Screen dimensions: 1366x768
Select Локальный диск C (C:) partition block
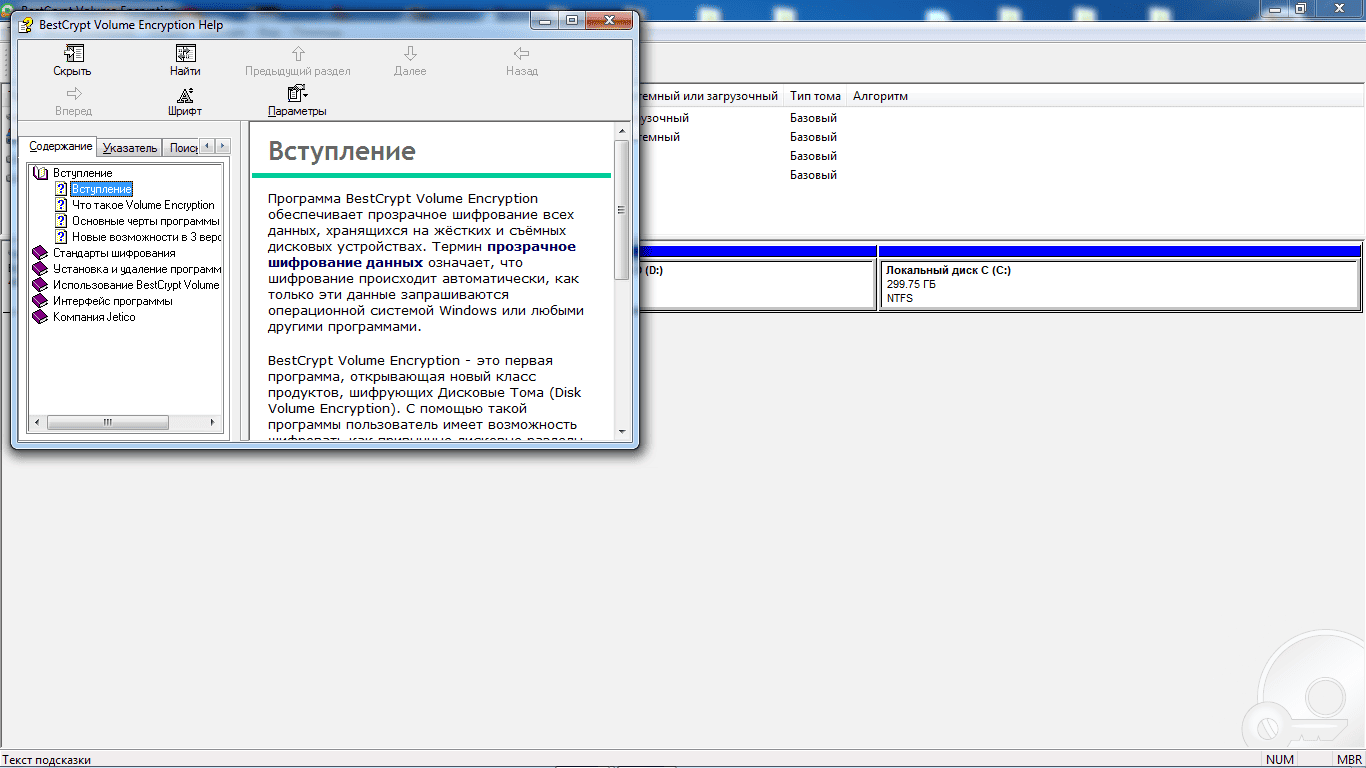1119,285
